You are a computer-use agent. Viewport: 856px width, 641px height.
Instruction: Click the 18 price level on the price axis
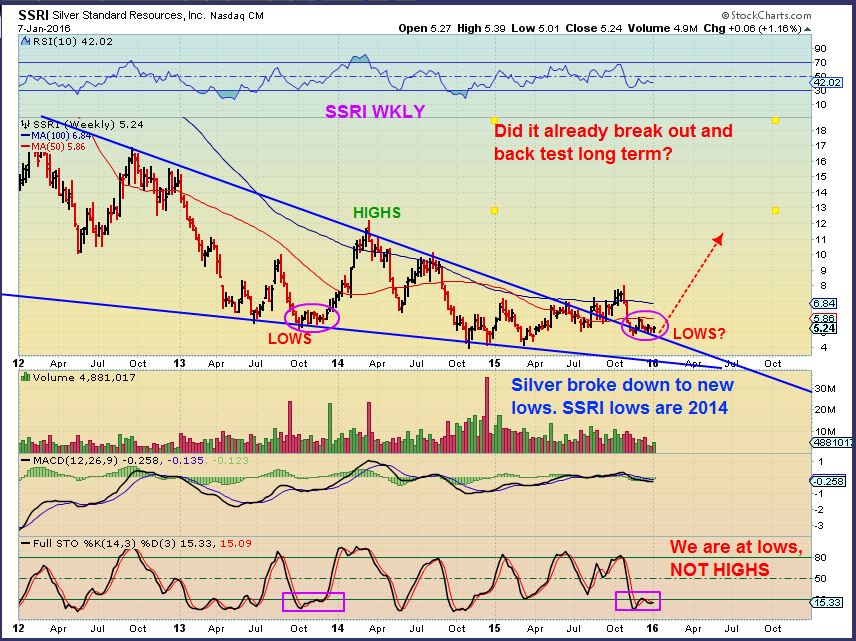coord(821,130)
